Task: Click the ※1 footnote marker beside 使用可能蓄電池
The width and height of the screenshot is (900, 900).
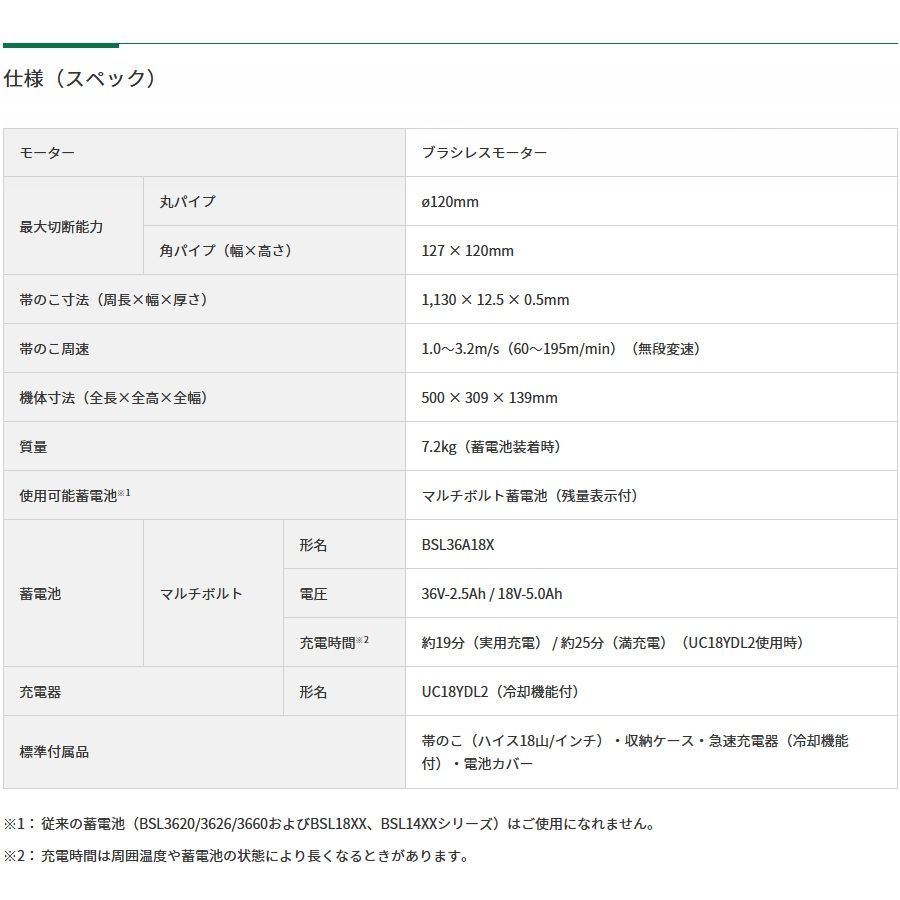Action: point(125,493)
